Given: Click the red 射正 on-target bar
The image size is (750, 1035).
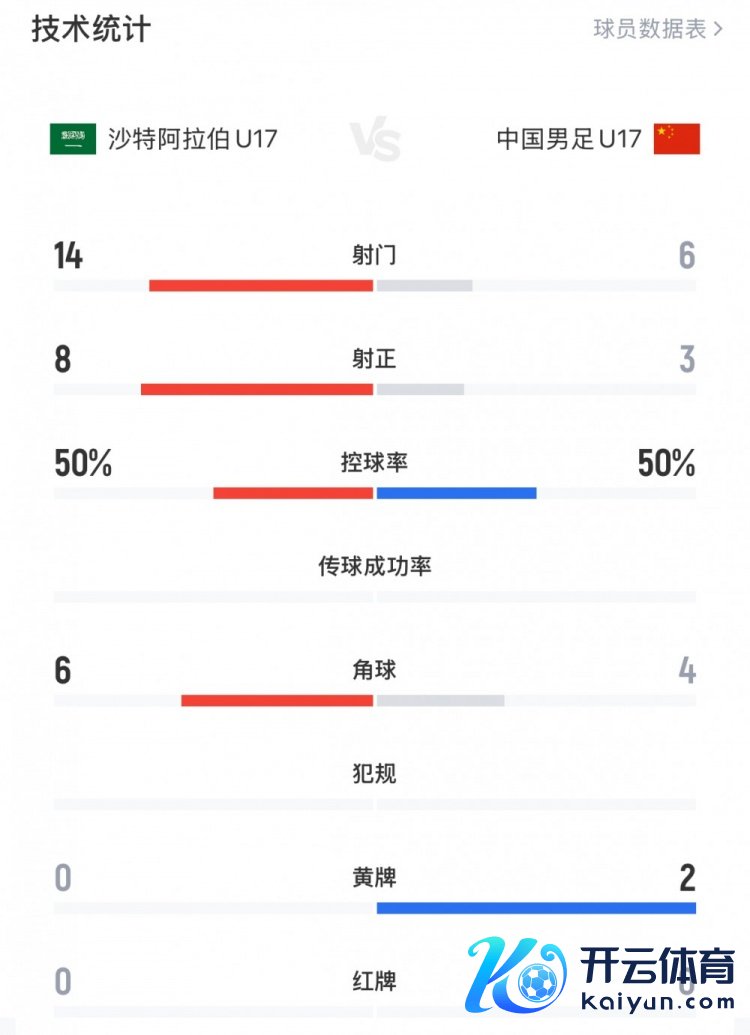Looking at the screenshot, I should point(257,389).
